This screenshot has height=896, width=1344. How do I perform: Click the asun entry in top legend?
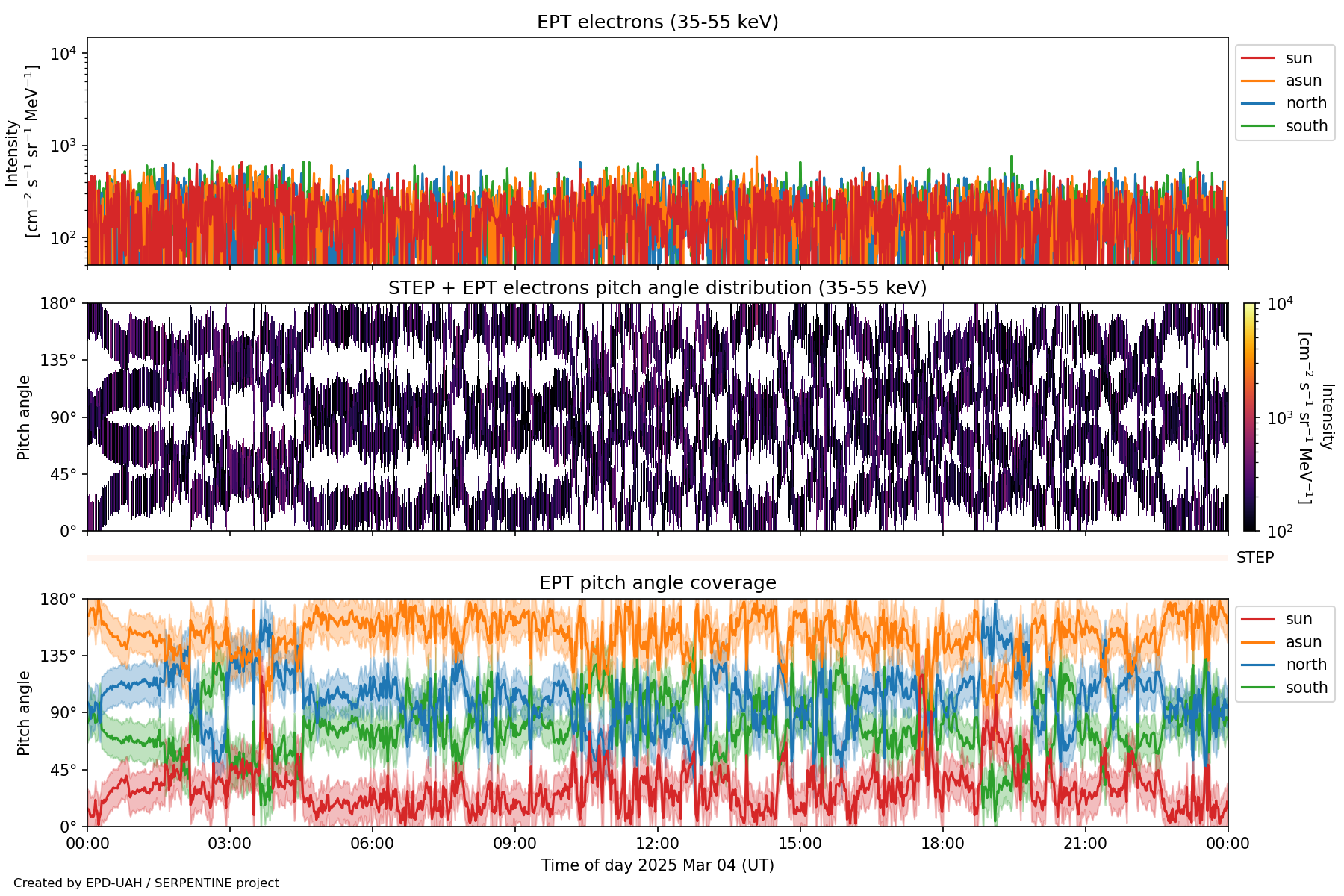point(1303,81)
